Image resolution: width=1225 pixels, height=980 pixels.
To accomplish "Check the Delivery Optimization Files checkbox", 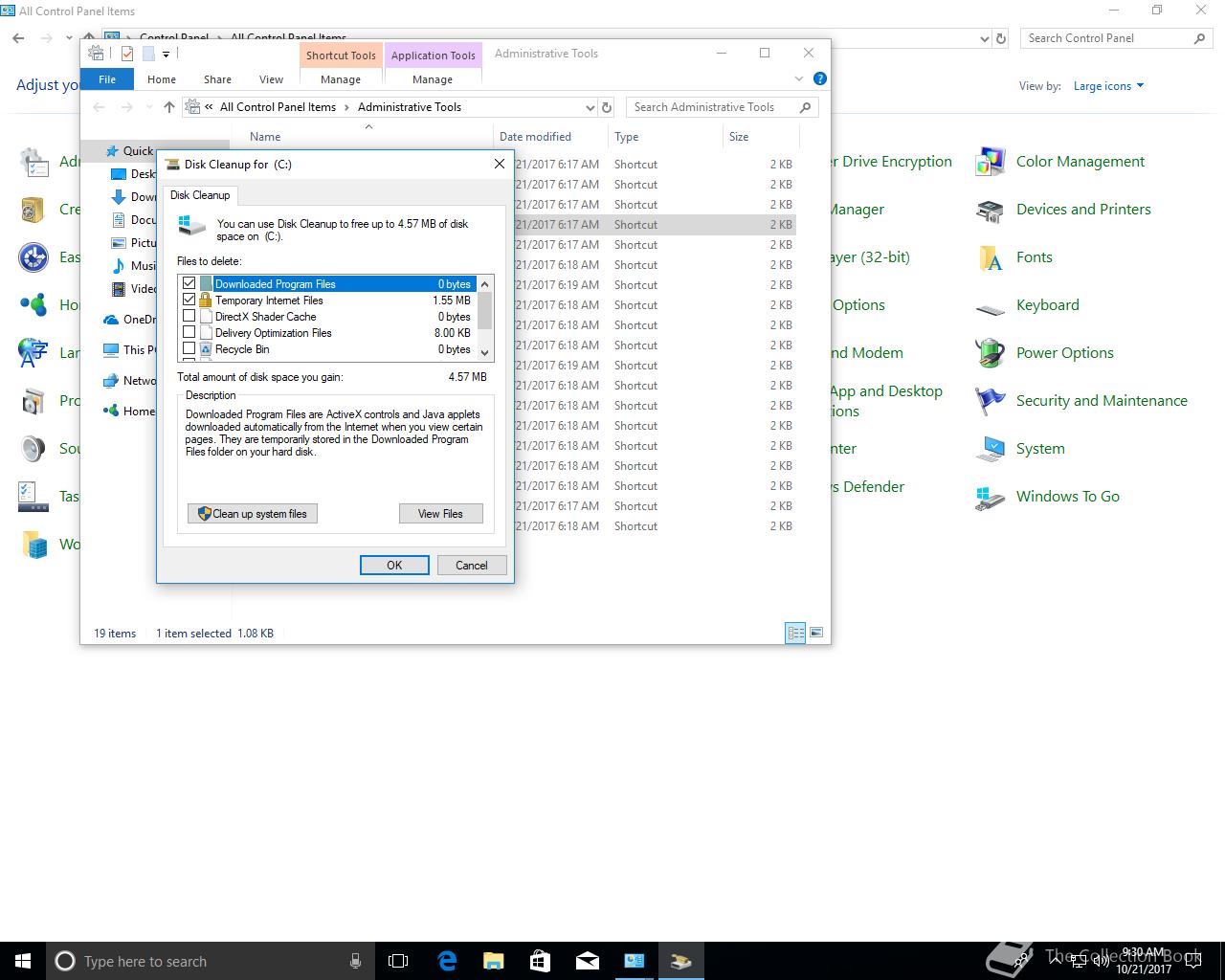I will (x=189, y=332).
